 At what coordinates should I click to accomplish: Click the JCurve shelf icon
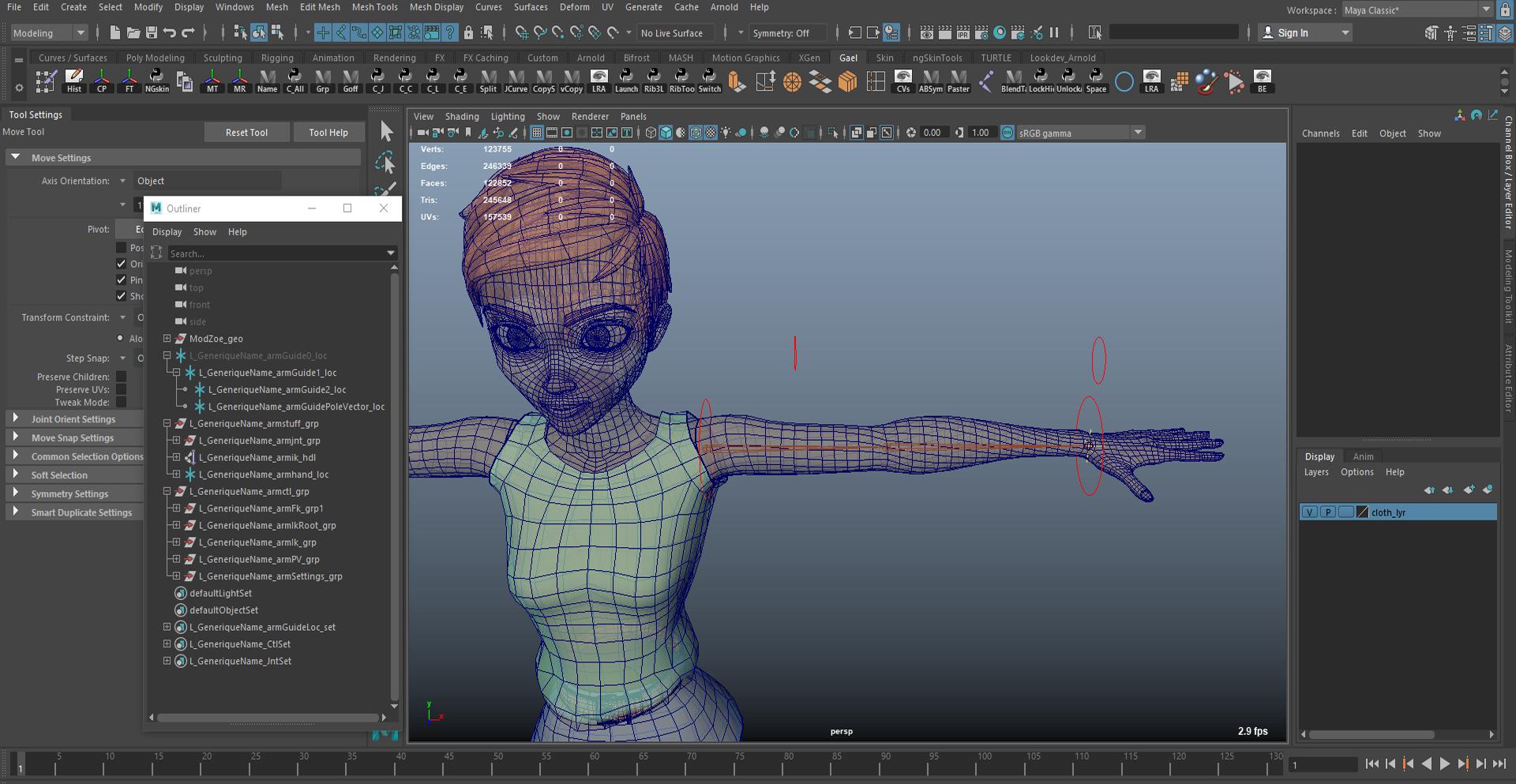(516, 81)
